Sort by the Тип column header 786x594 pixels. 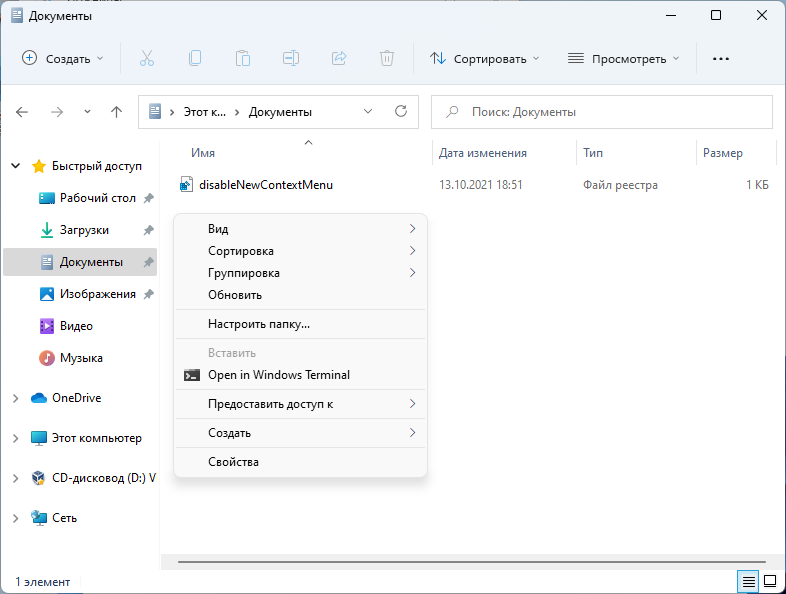593,153
